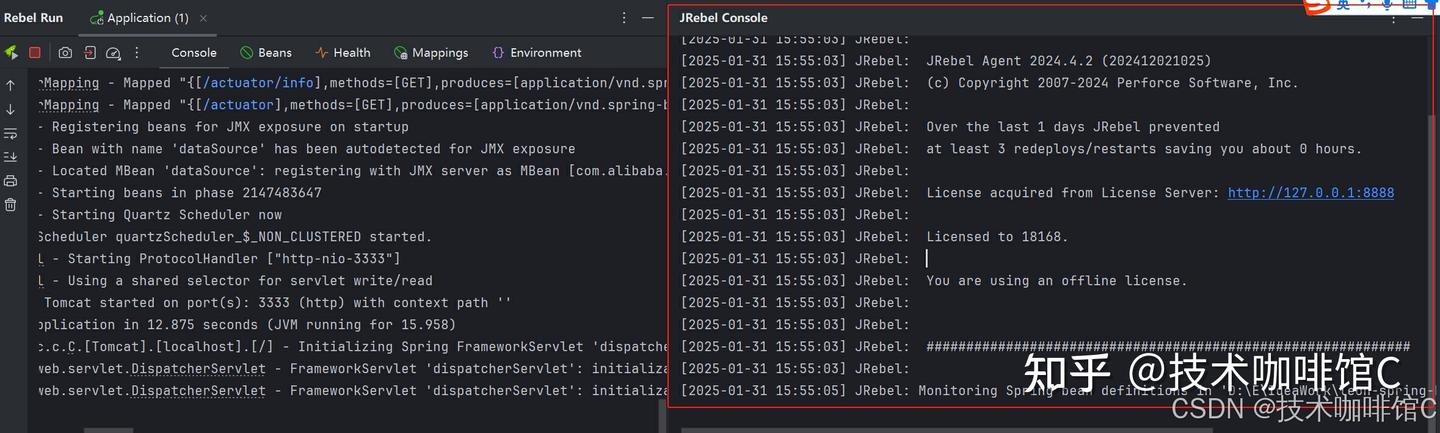This screenshot has width=1440, height=433.
Task: Open the Health tab
Action: pos(342,53)
